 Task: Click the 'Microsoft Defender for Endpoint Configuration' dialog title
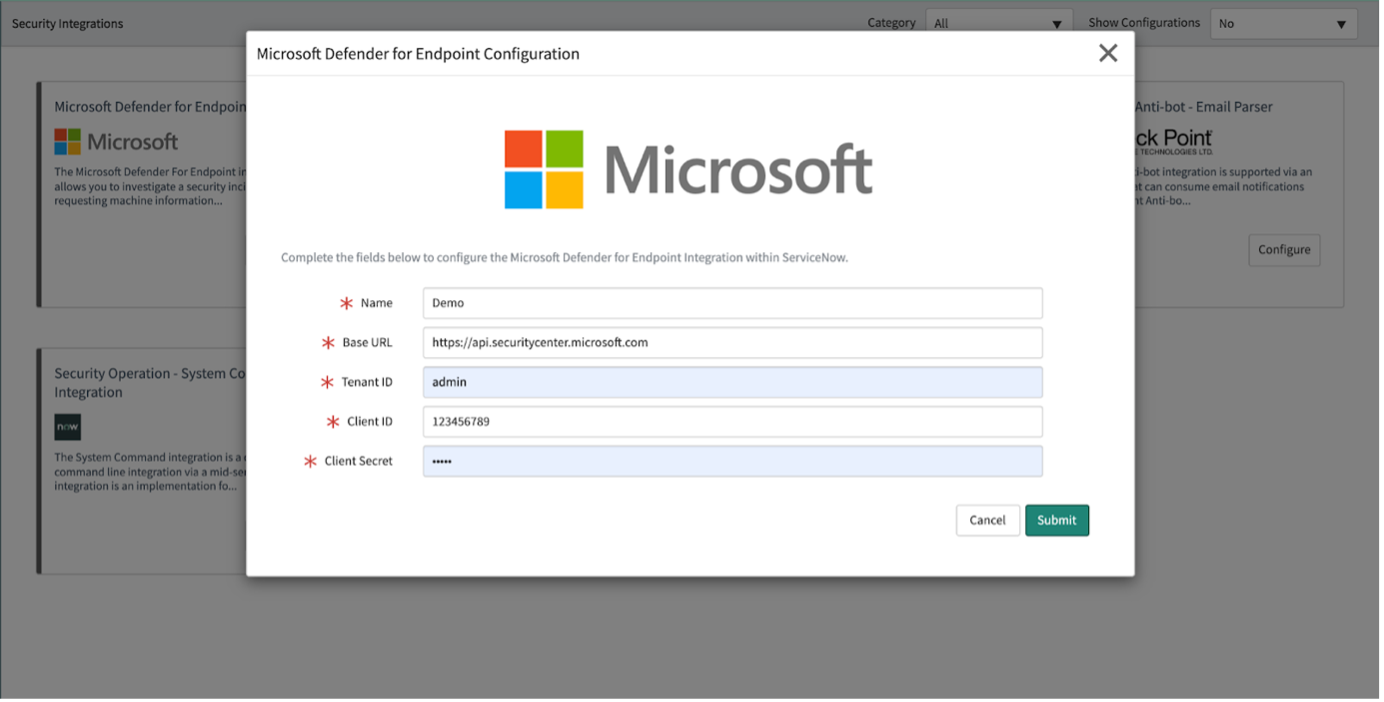pos(418,54)
